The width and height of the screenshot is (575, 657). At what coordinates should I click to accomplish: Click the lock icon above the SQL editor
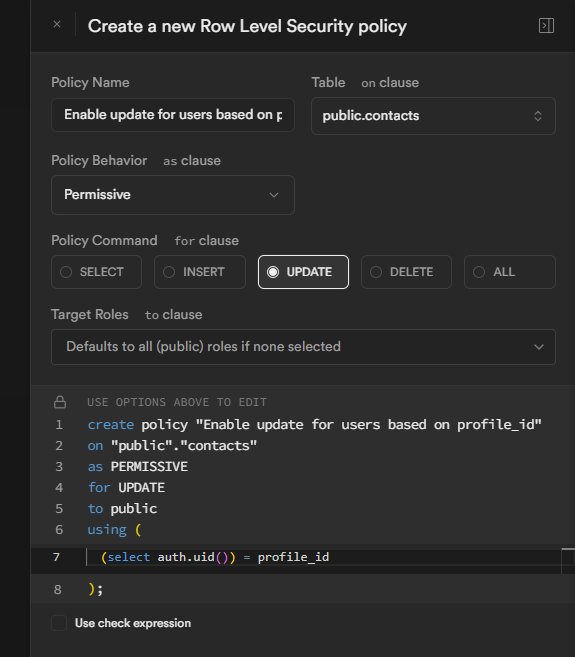pos(60,402)
